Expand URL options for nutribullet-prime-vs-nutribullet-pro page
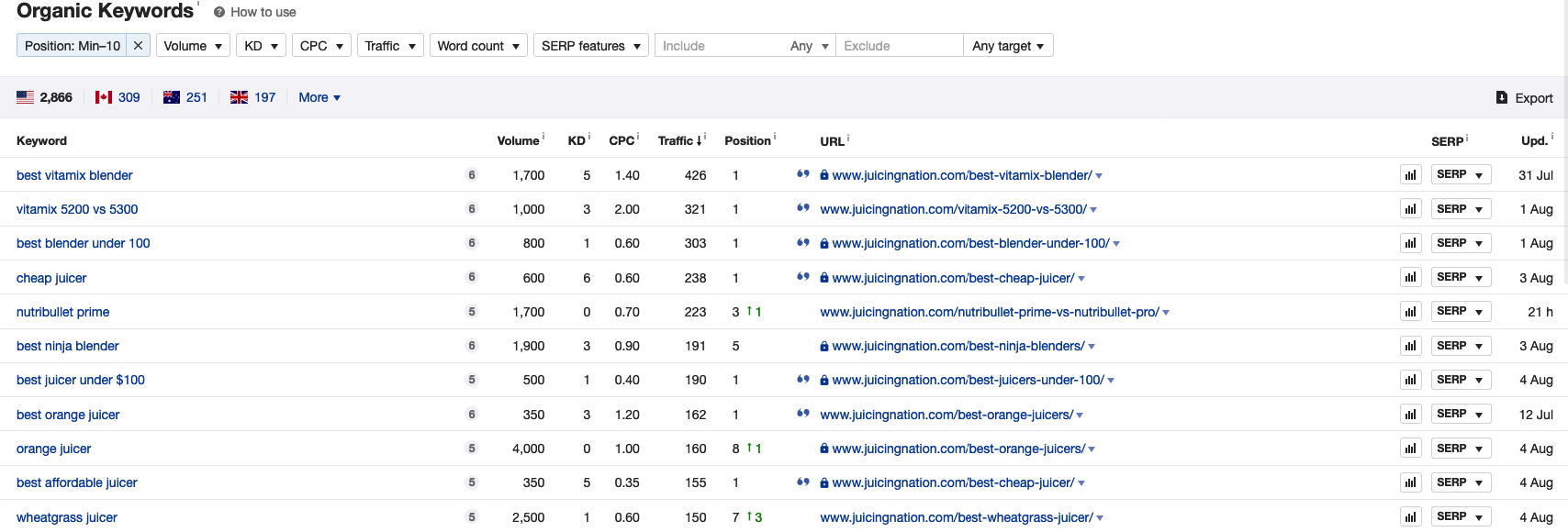 [1166, 313]
